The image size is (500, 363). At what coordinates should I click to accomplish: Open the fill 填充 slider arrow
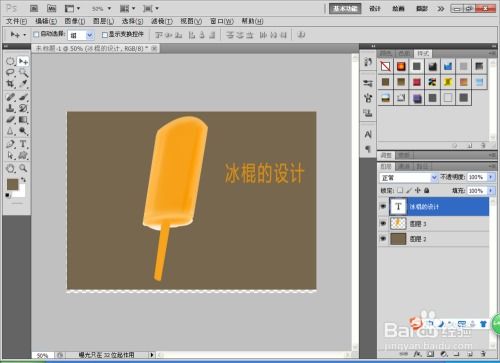tap(491, 191)
